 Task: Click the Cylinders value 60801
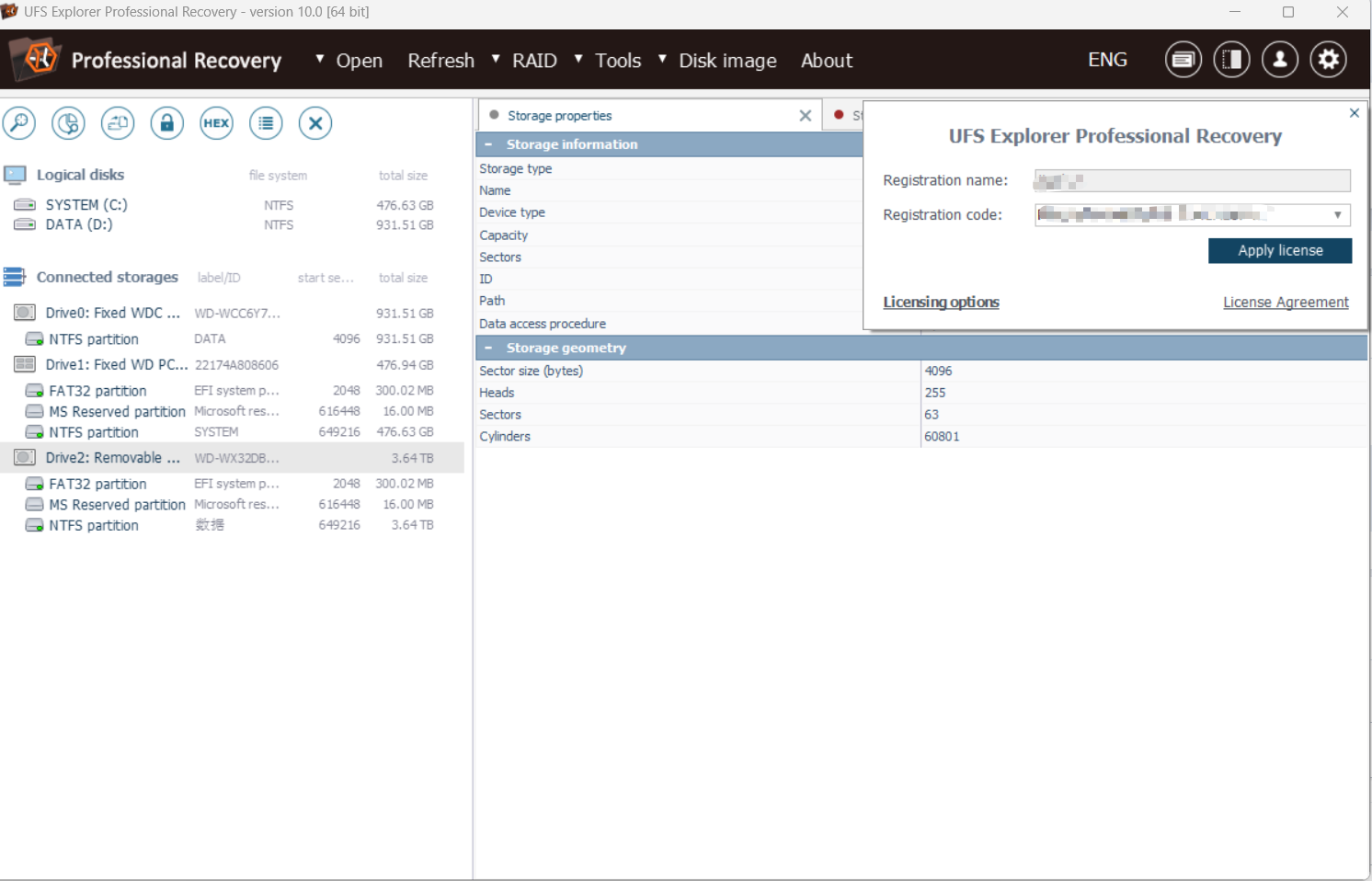coord(942,436)
